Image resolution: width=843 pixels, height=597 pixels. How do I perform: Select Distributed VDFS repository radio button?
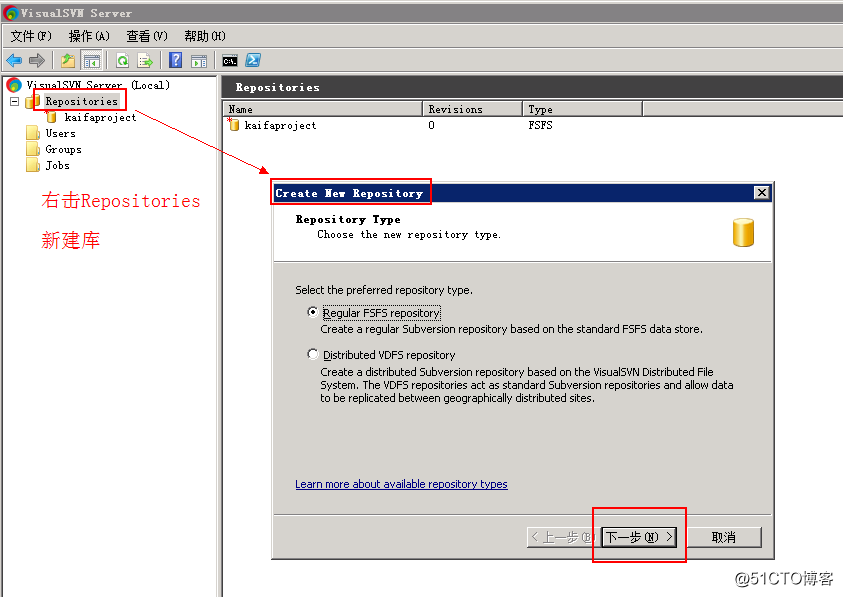(x=312, y=354)
